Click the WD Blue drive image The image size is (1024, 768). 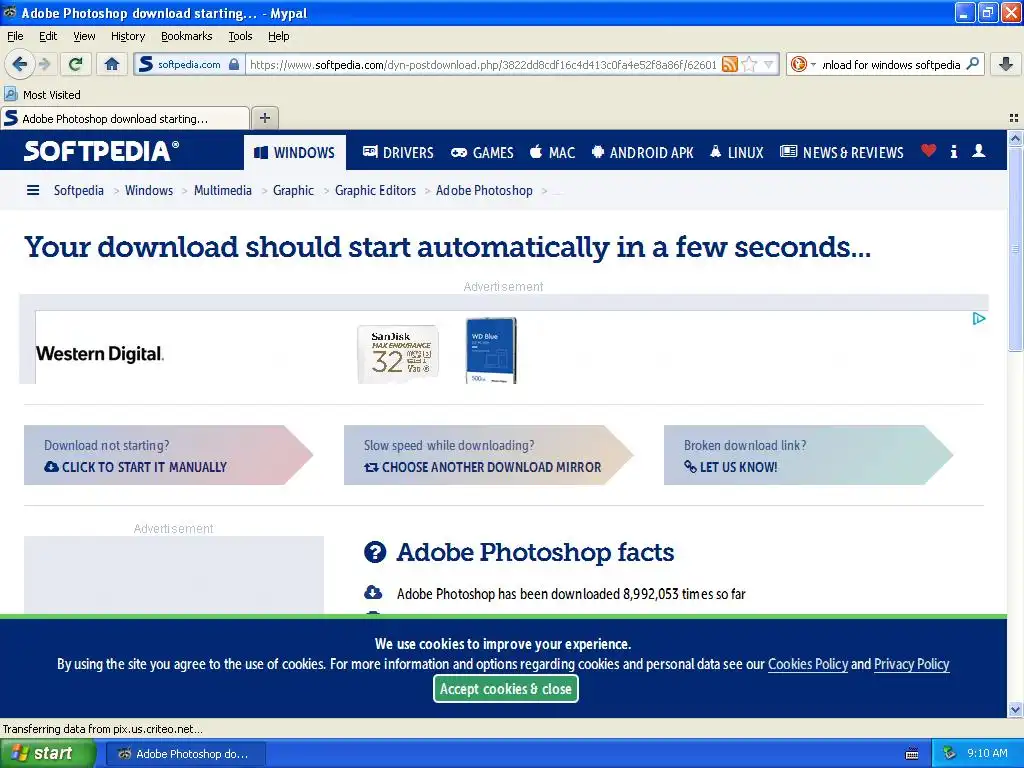click(491, 350)
